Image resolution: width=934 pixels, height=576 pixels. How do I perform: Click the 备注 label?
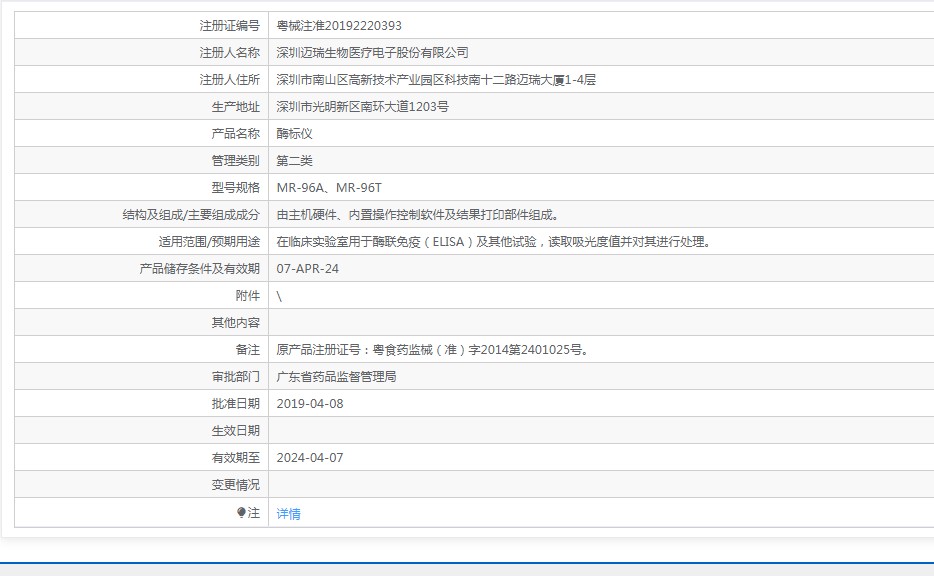click(247, 350)
